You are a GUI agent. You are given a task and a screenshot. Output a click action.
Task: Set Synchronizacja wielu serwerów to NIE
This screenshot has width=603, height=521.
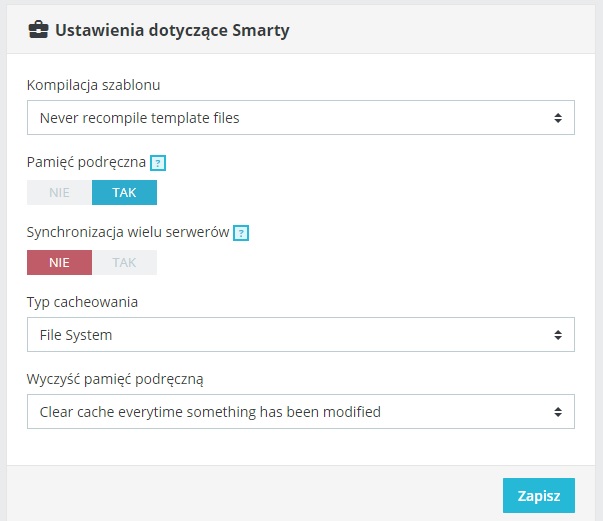click(59, 263)
